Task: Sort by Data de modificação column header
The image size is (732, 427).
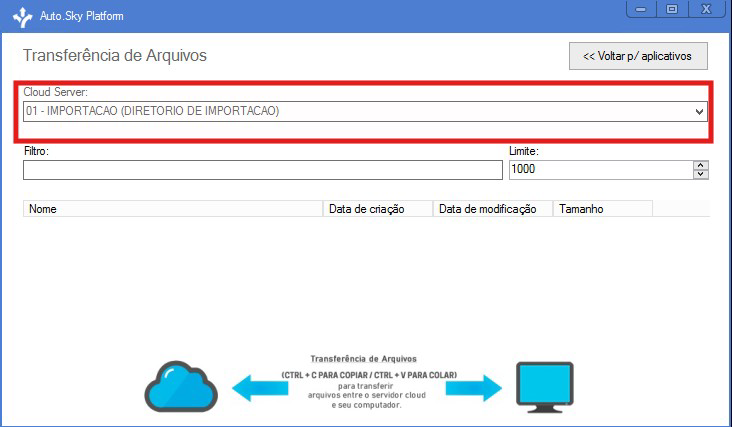Action: pos(492,209)
